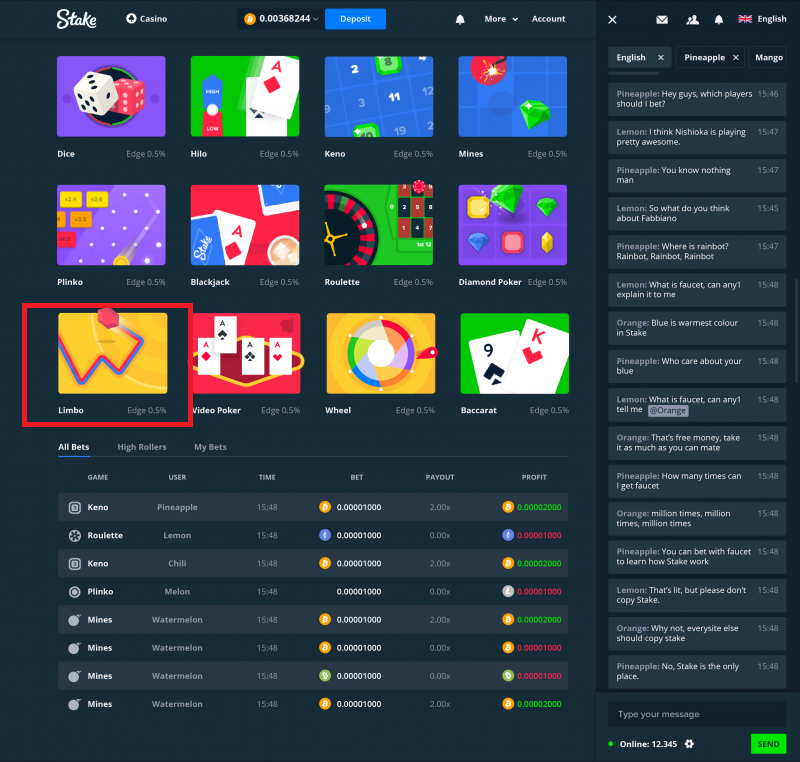The height and width of the screenshot is (762, 800).
Task: Open the Roulette game thumbnail
Action: pyautogui.click(x=379, y=225)
